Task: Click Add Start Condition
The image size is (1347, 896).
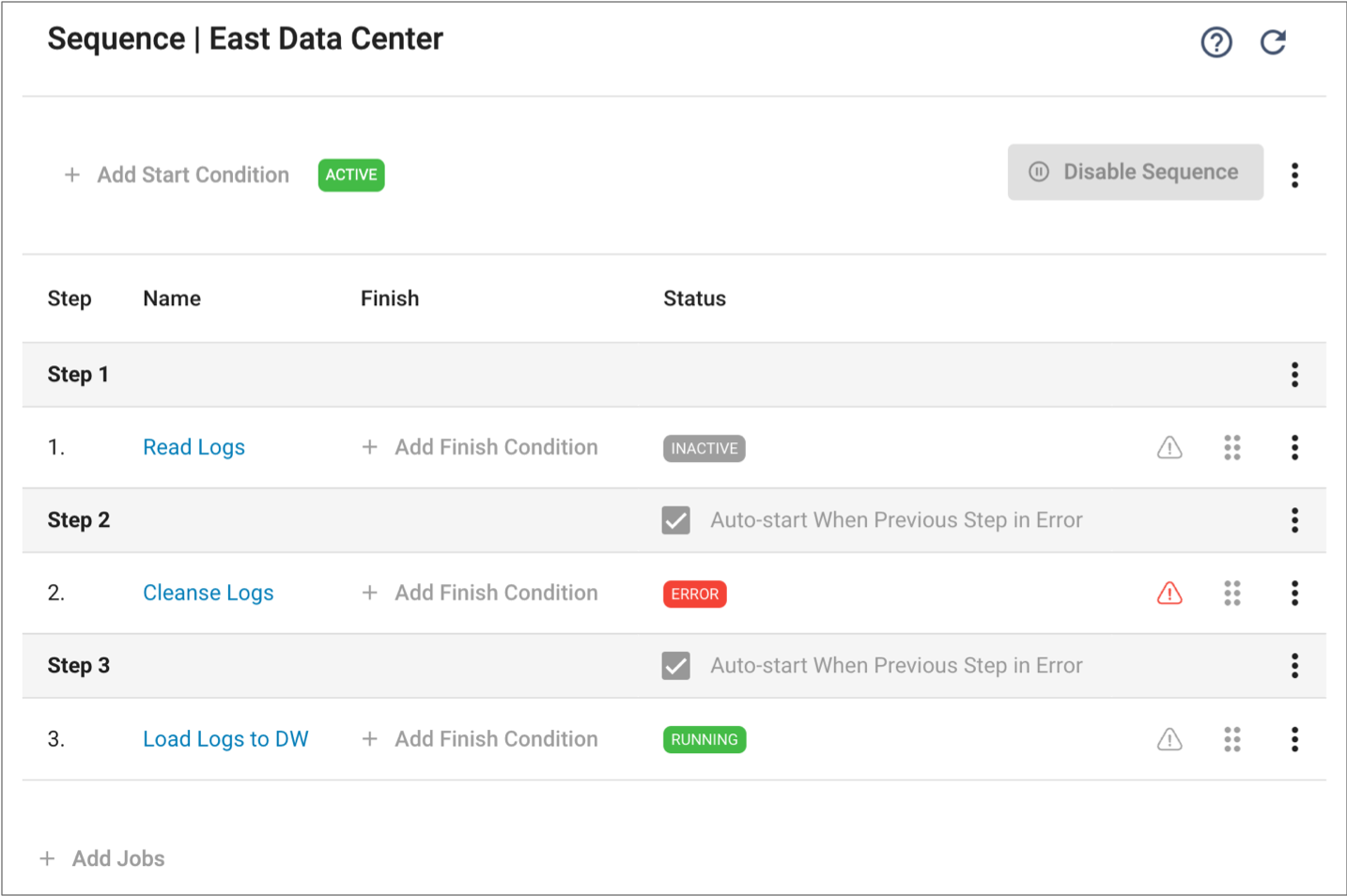Action: coord(177,175)
